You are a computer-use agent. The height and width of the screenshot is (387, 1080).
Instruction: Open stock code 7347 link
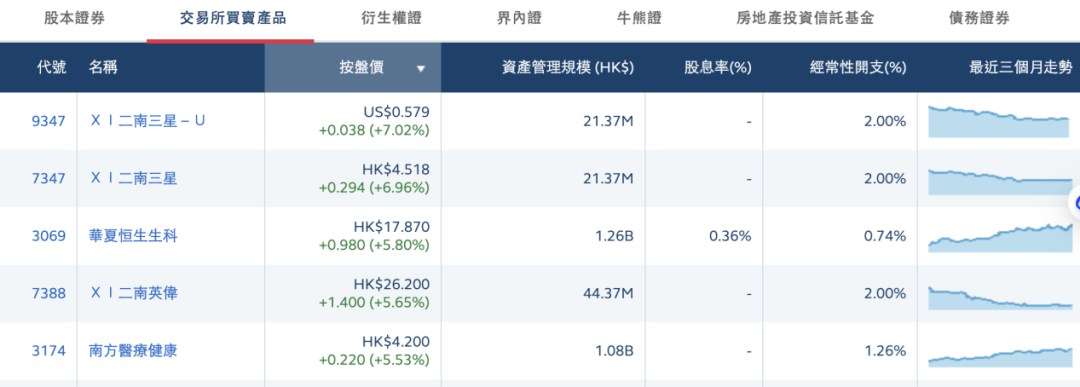click(x=49, y=179)
